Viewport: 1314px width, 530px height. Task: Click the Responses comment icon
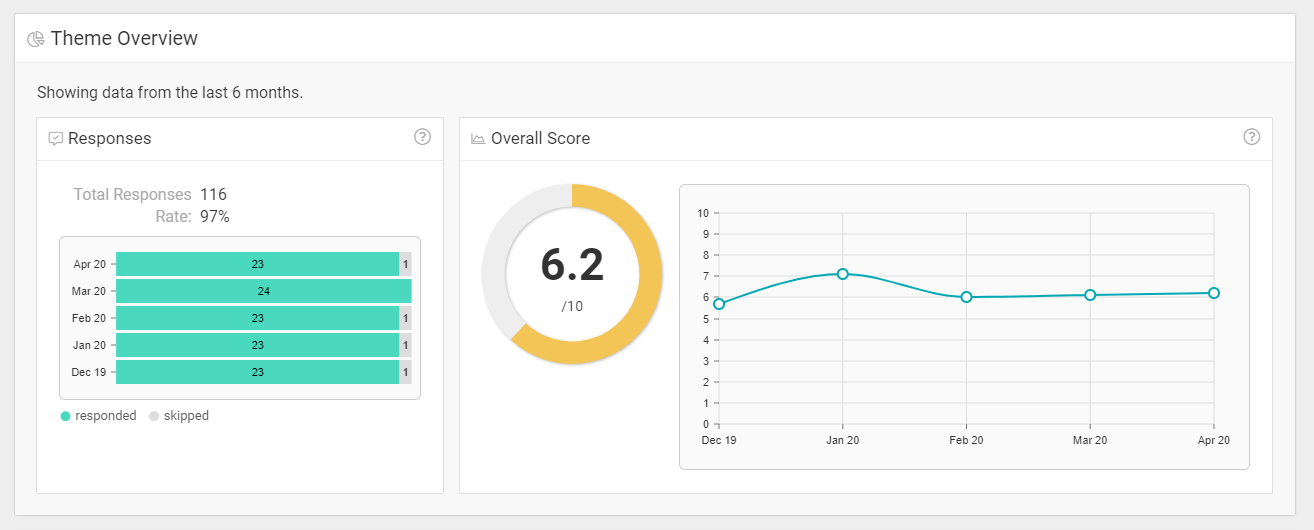[x=56, y=139]
